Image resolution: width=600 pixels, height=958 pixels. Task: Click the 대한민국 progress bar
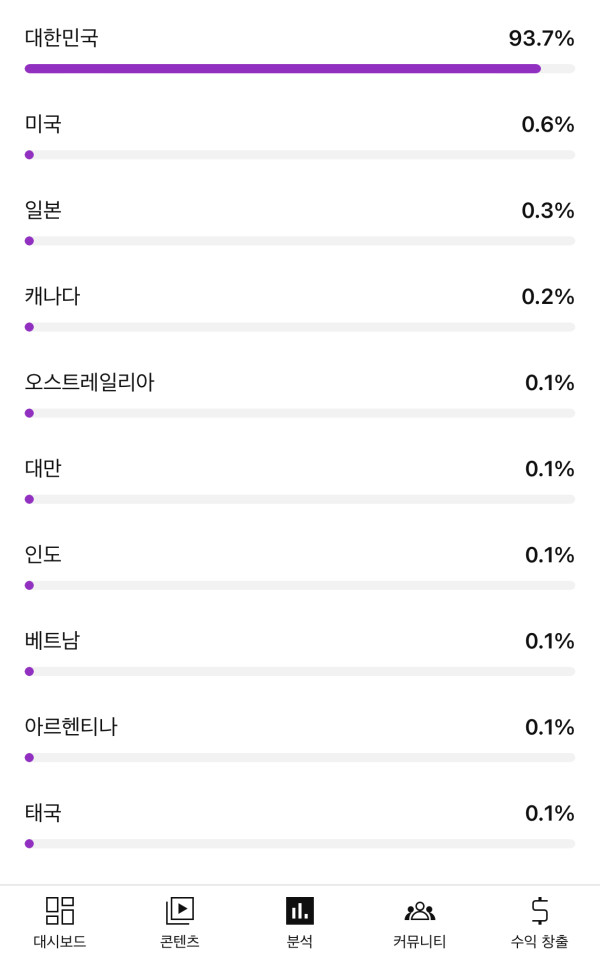pos(299,69)
